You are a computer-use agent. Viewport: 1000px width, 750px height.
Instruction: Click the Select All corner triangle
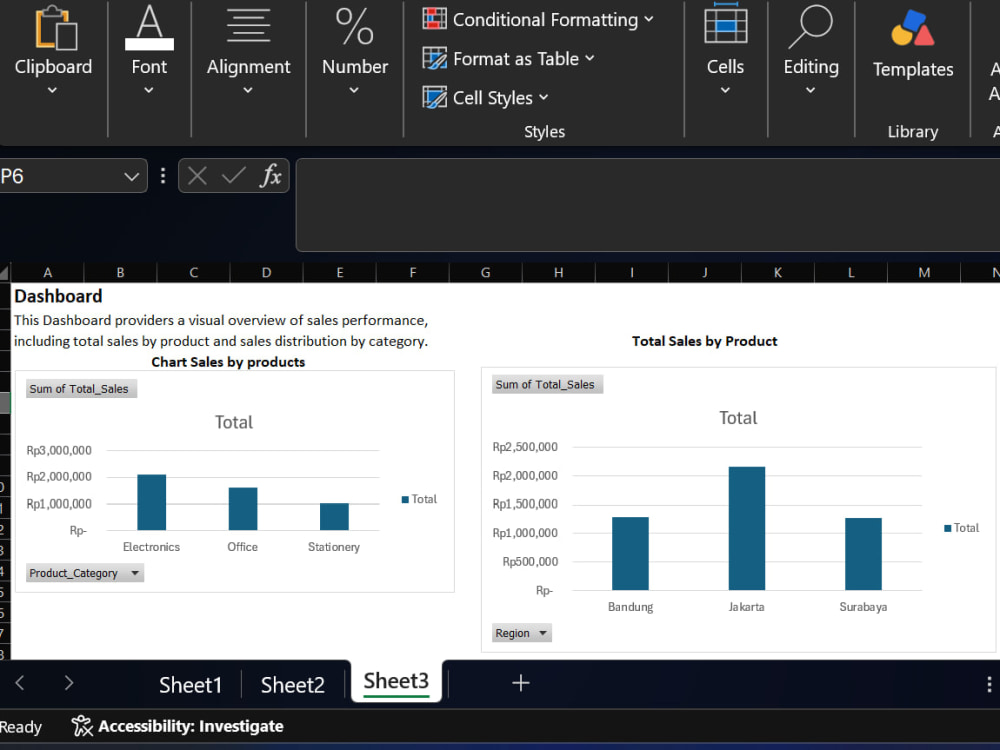(4, 273)
